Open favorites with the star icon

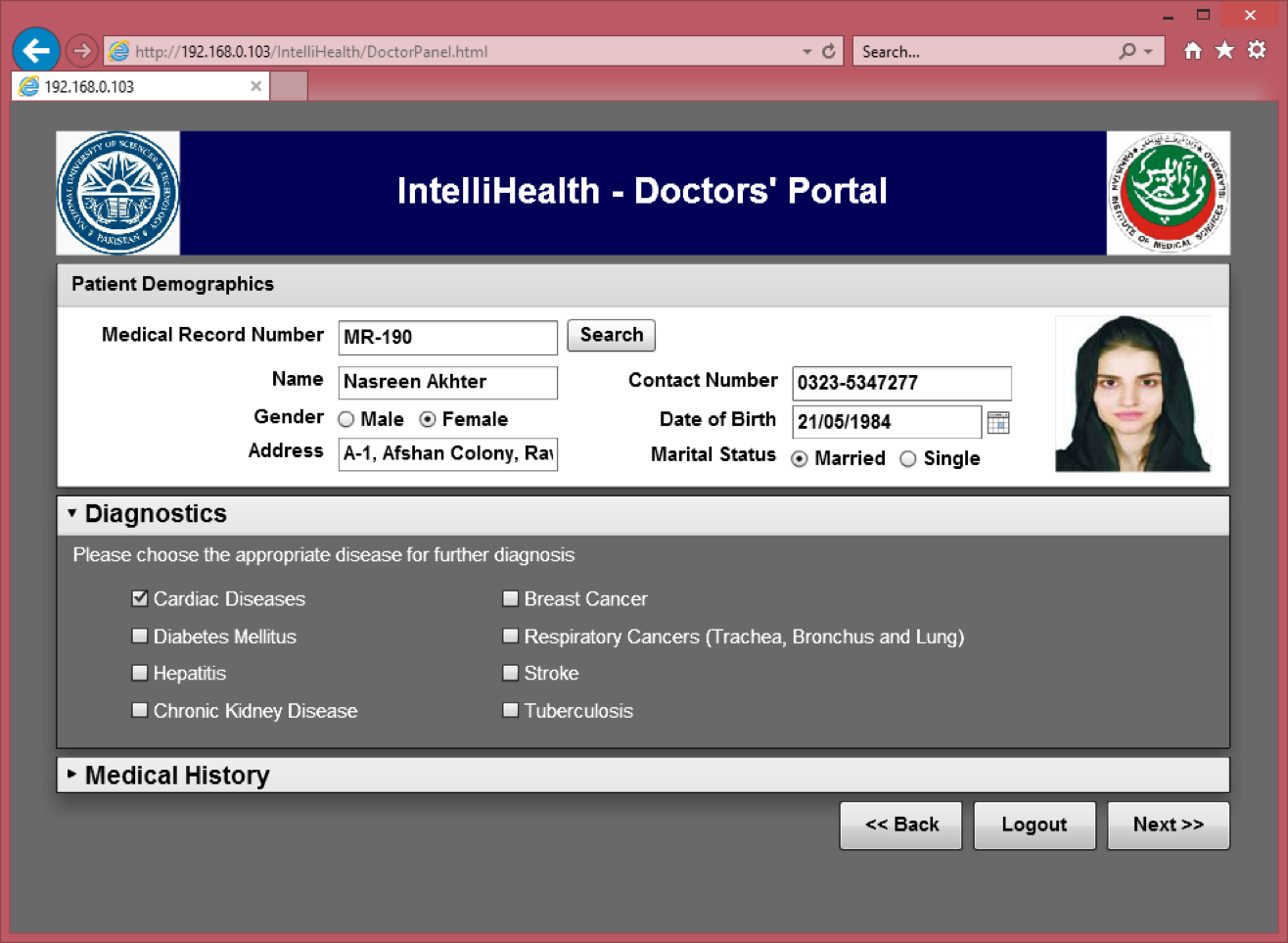(1224, 51)
